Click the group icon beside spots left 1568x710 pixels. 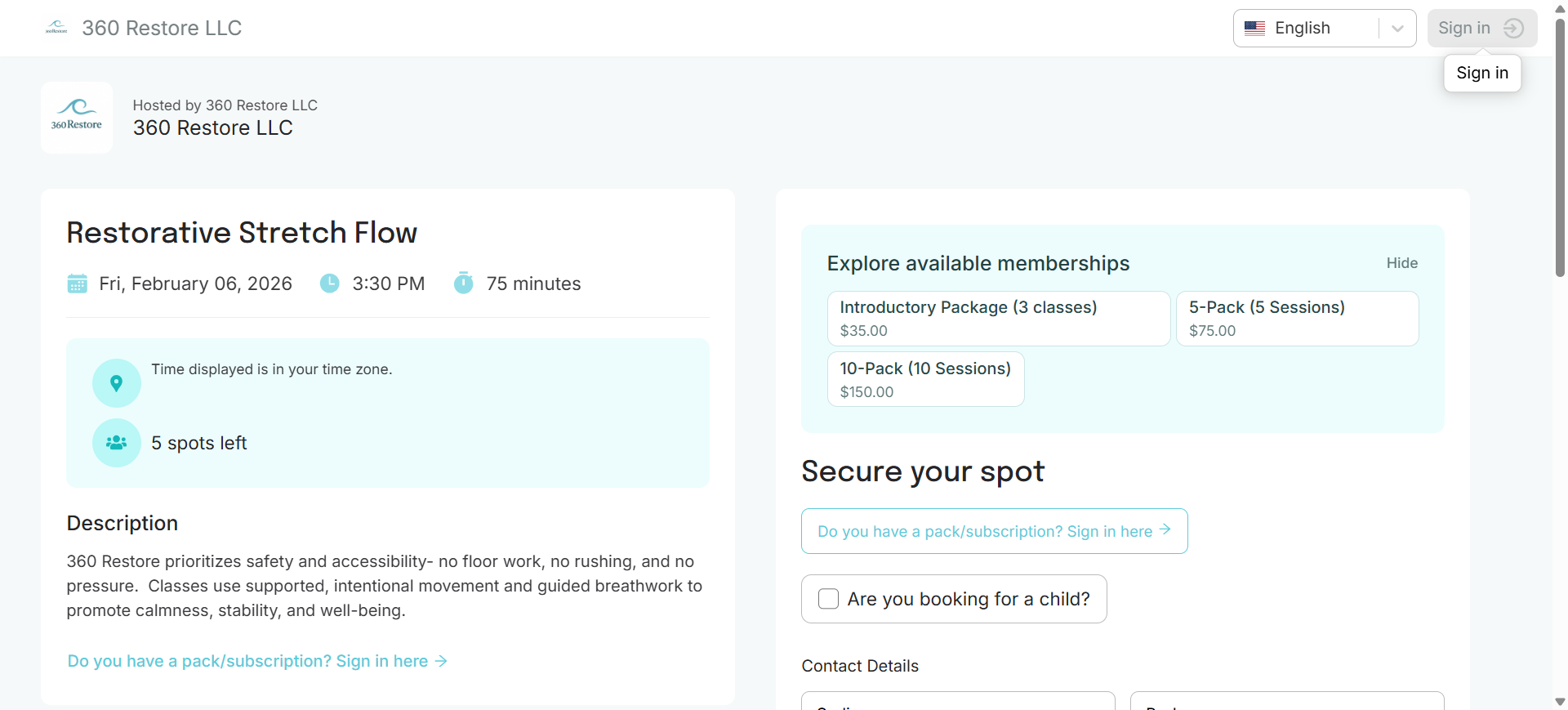(x=117, y=443)
